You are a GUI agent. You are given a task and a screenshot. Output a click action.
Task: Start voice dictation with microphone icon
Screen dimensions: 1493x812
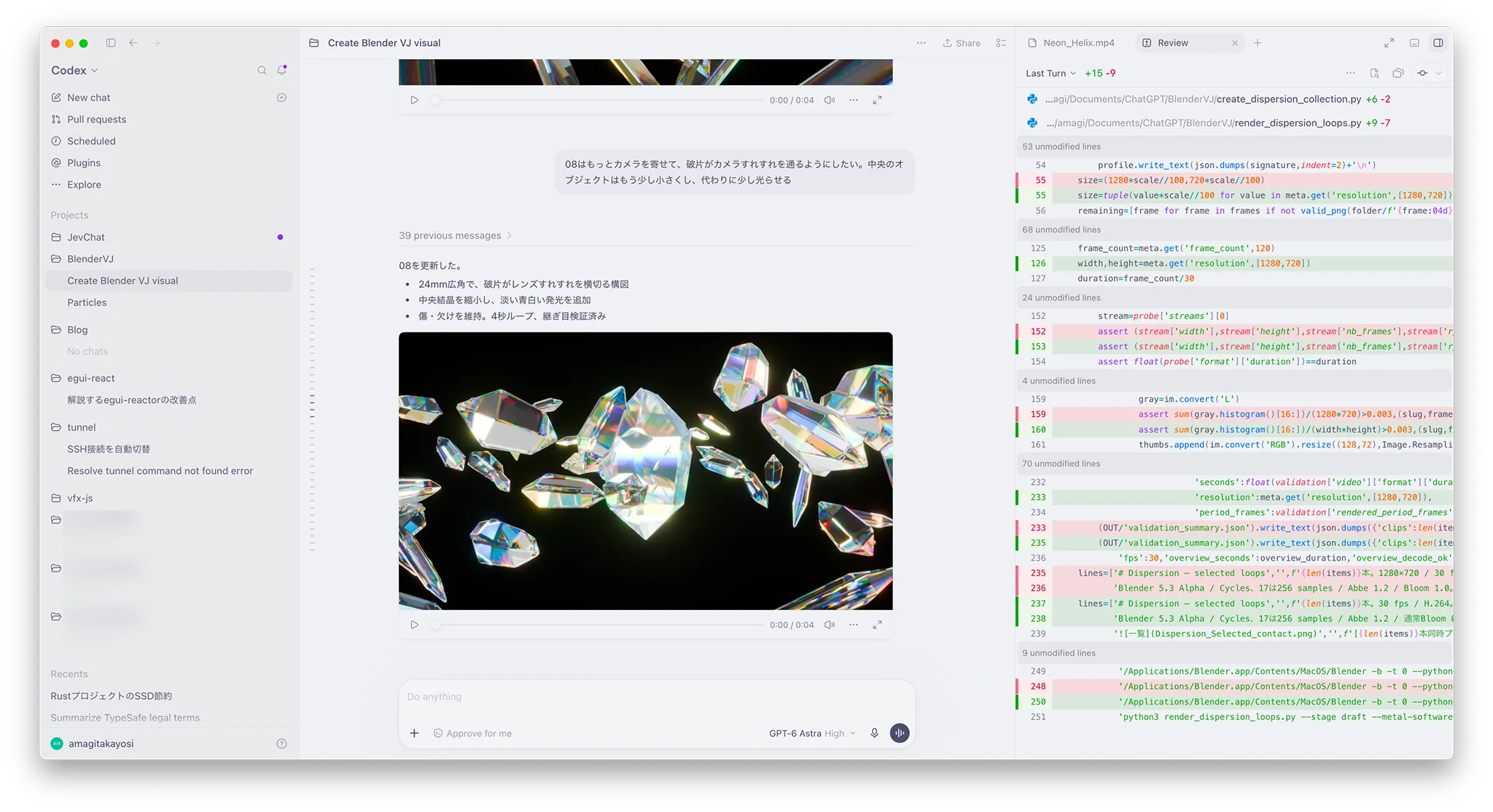point(874,733)
